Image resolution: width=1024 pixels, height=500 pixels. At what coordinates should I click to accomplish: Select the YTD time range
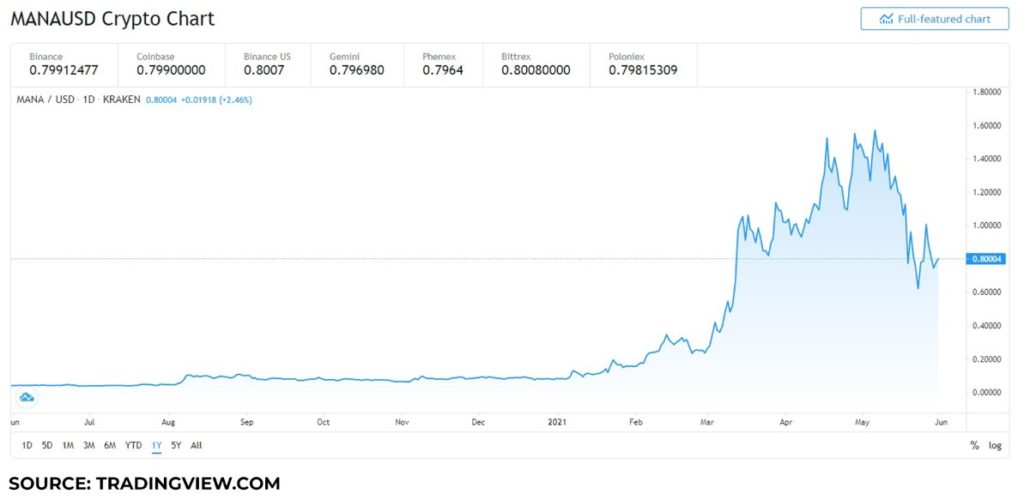[x=133, y=445]
